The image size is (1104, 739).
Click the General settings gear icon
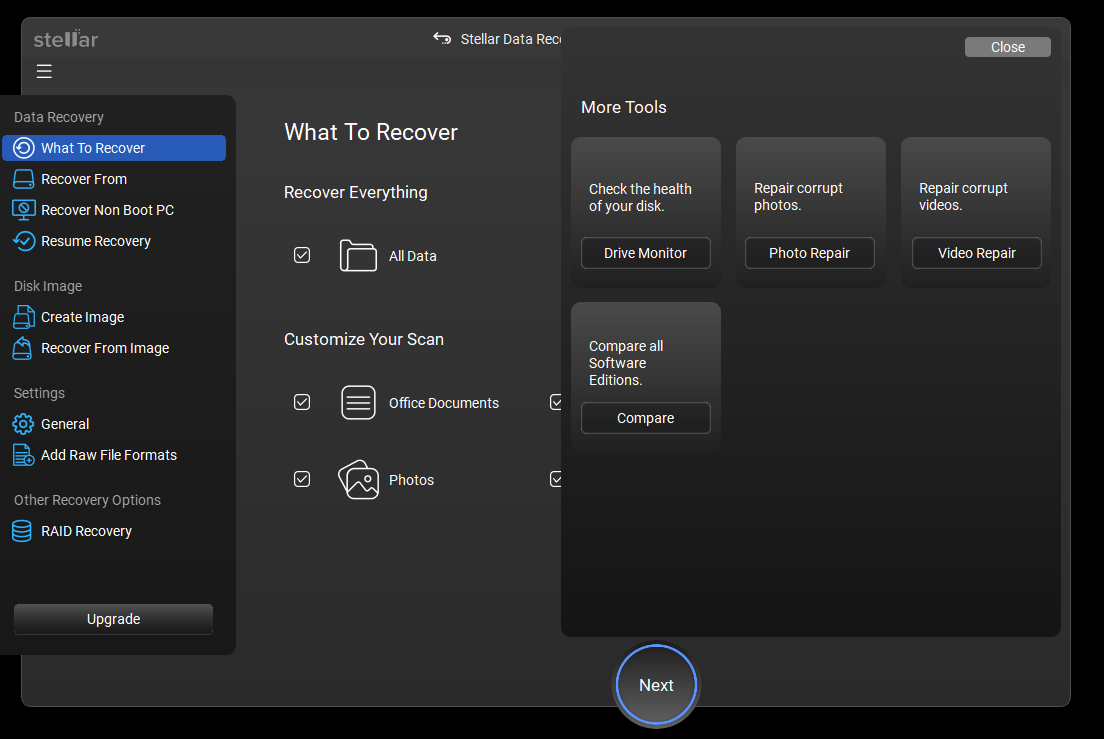click(x=23, y=424)
